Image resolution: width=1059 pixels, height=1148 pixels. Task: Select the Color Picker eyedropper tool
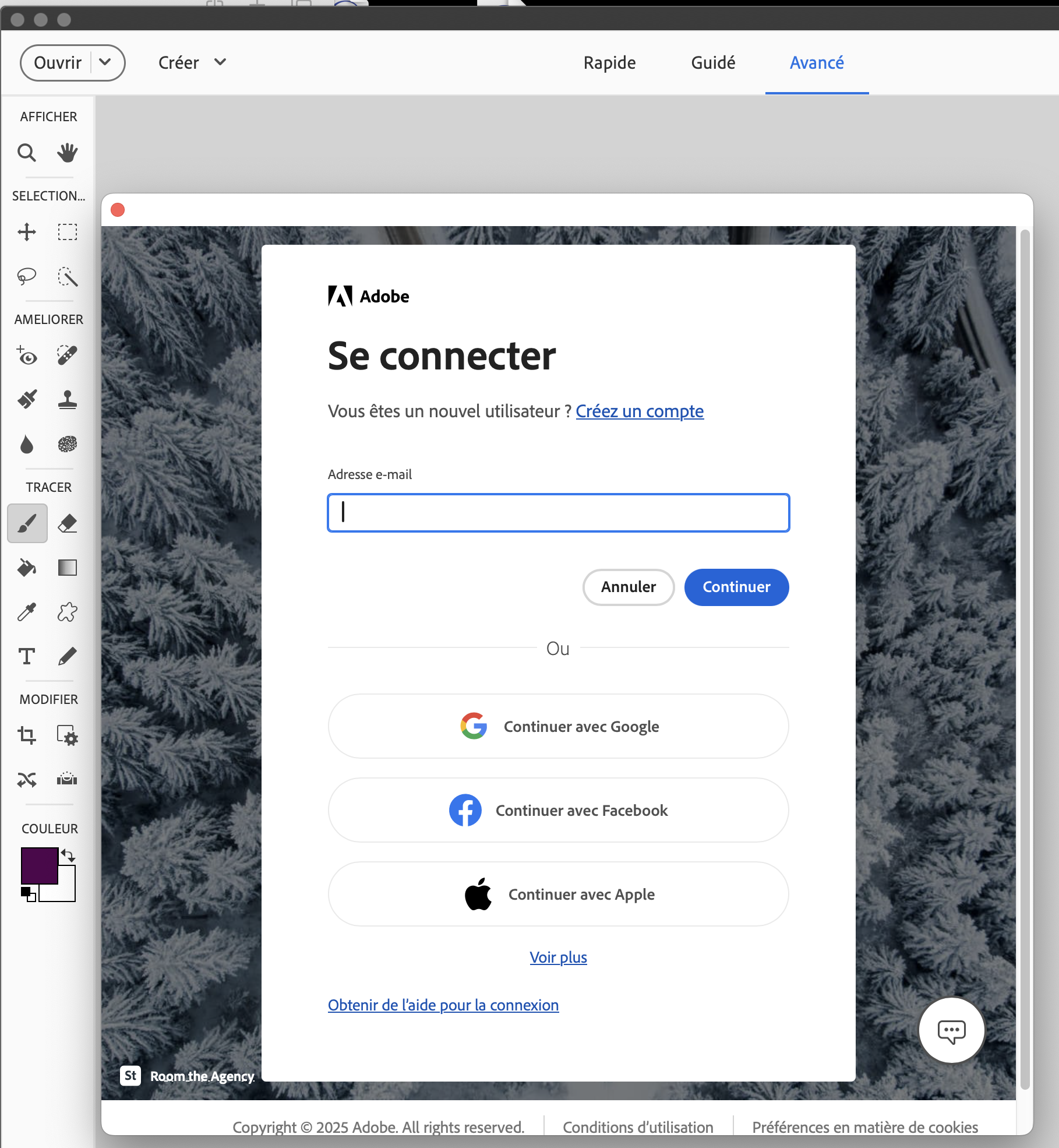point(27,612)
